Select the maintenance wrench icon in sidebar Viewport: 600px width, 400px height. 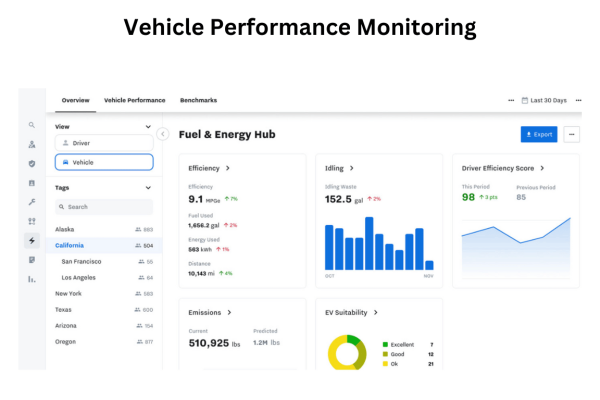32,202
